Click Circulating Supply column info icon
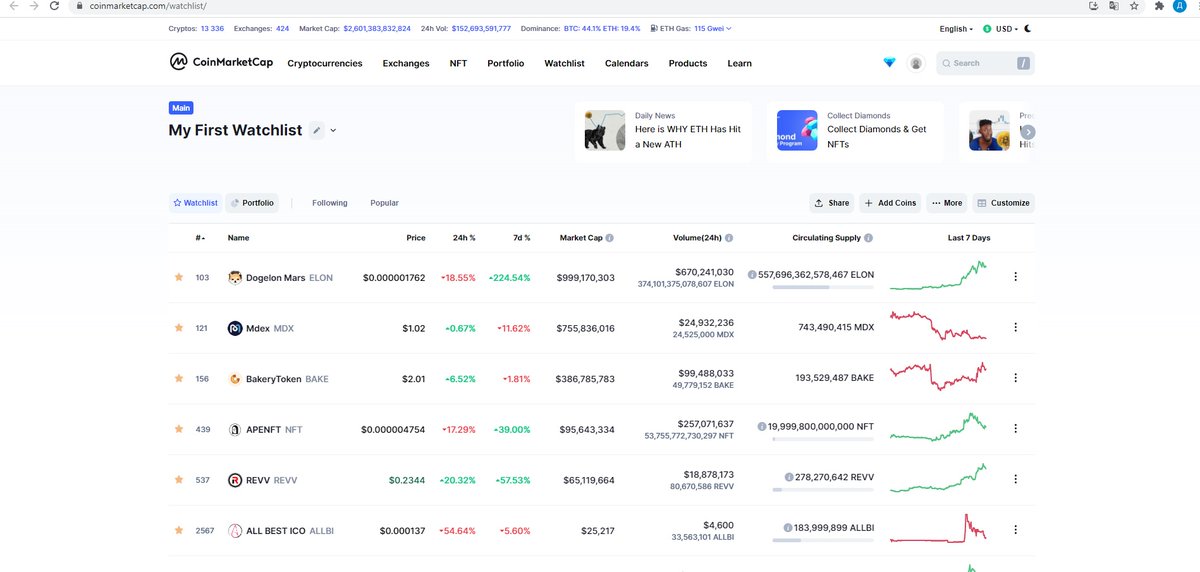Screen dimensions: 1200x572 pos(868,238)
